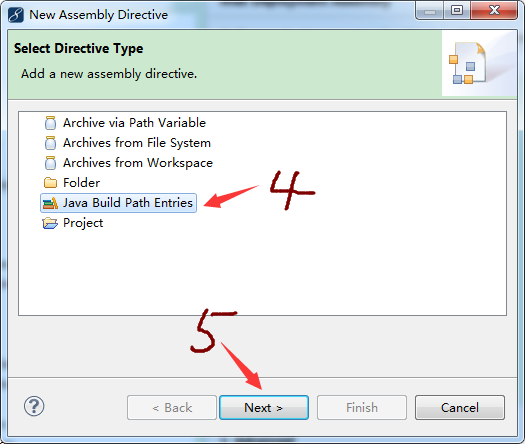
Task: Click the disabled Back button
Action: click(x=172, y=408)
